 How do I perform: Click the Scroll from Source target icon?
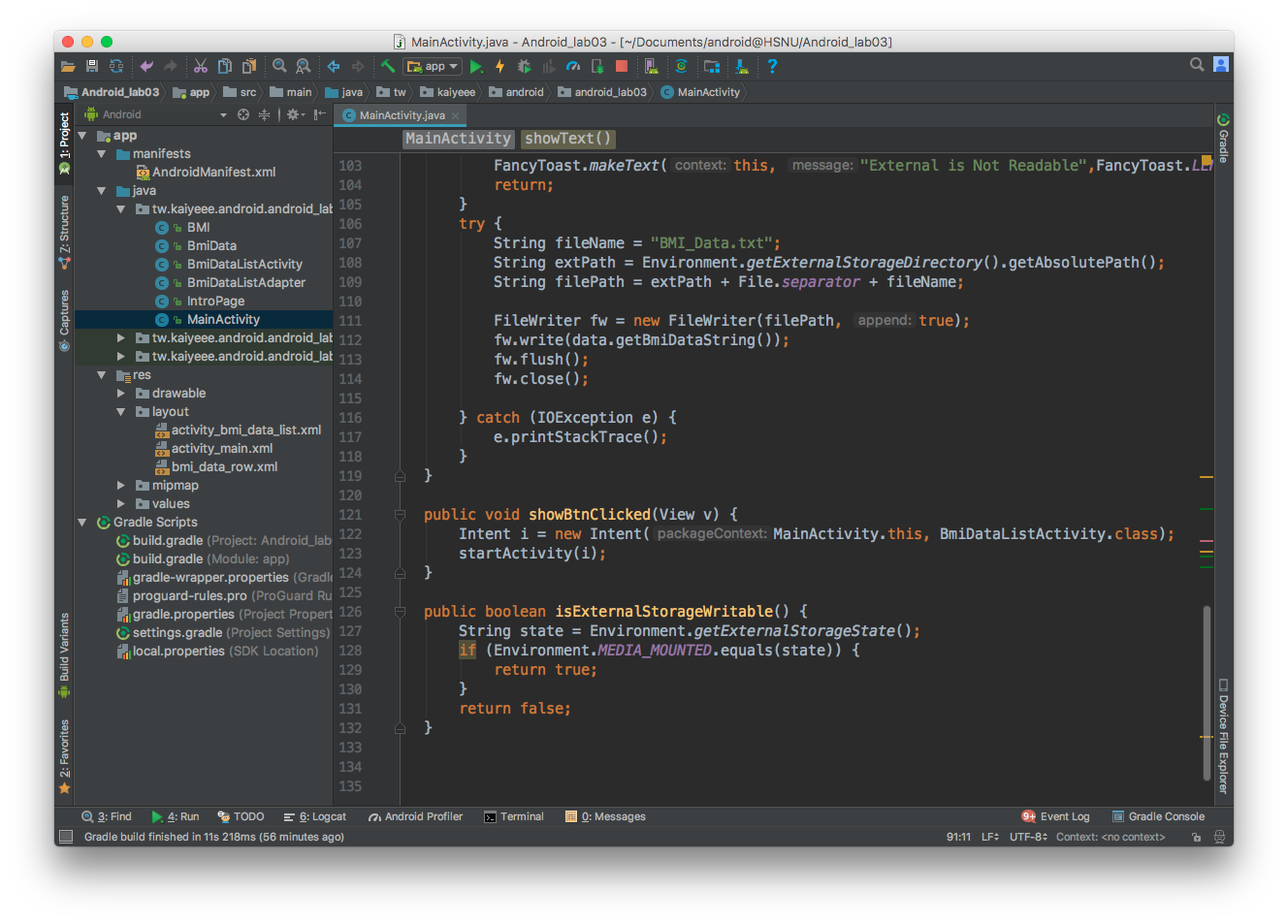point(243,114)
